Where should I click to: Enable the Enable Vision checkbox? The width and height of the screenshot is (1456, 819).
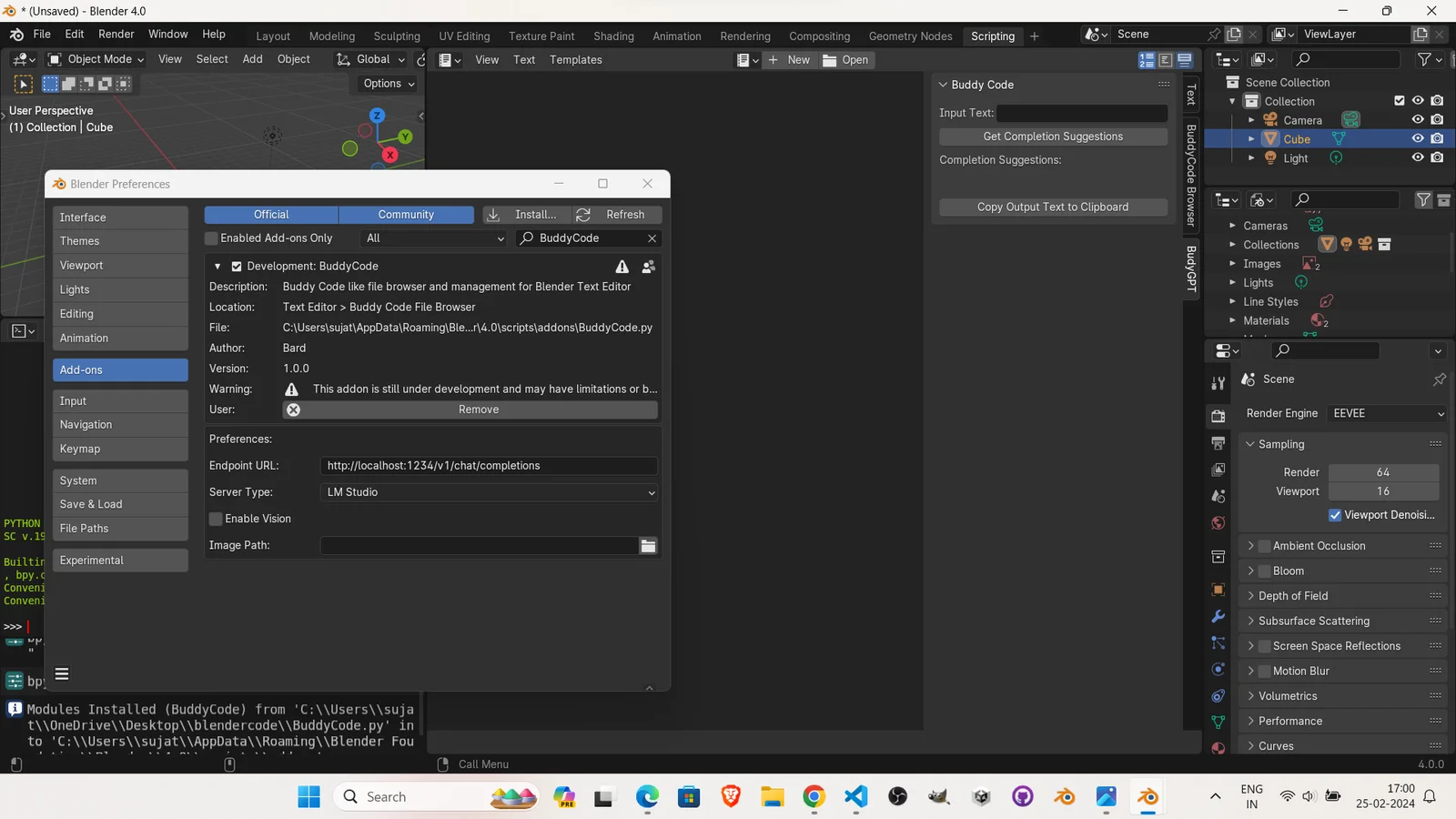click(x=215, y=519)
